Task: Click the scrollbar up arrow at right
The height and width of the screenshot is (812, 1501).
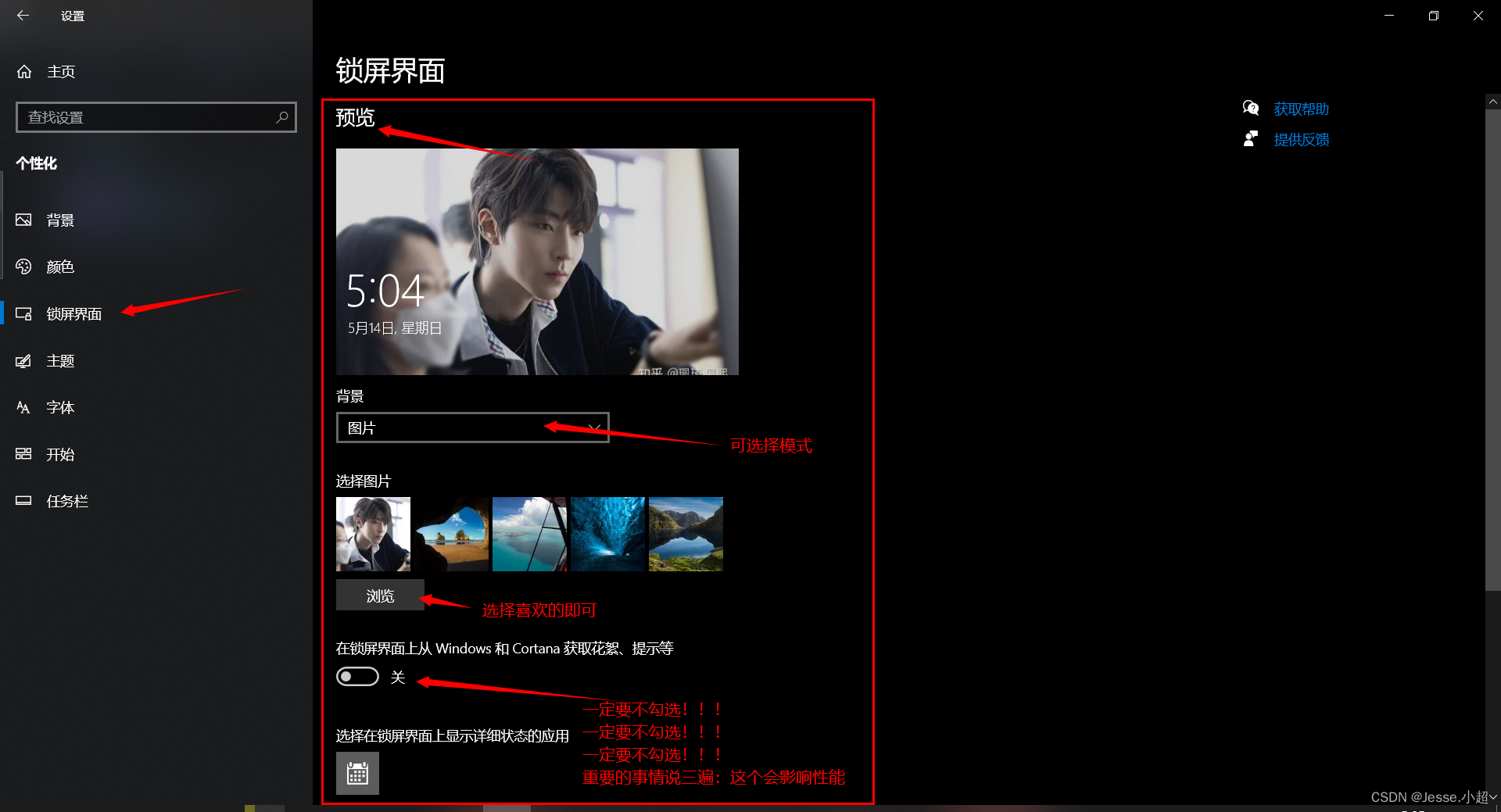Action: [x=1493, y=102]
